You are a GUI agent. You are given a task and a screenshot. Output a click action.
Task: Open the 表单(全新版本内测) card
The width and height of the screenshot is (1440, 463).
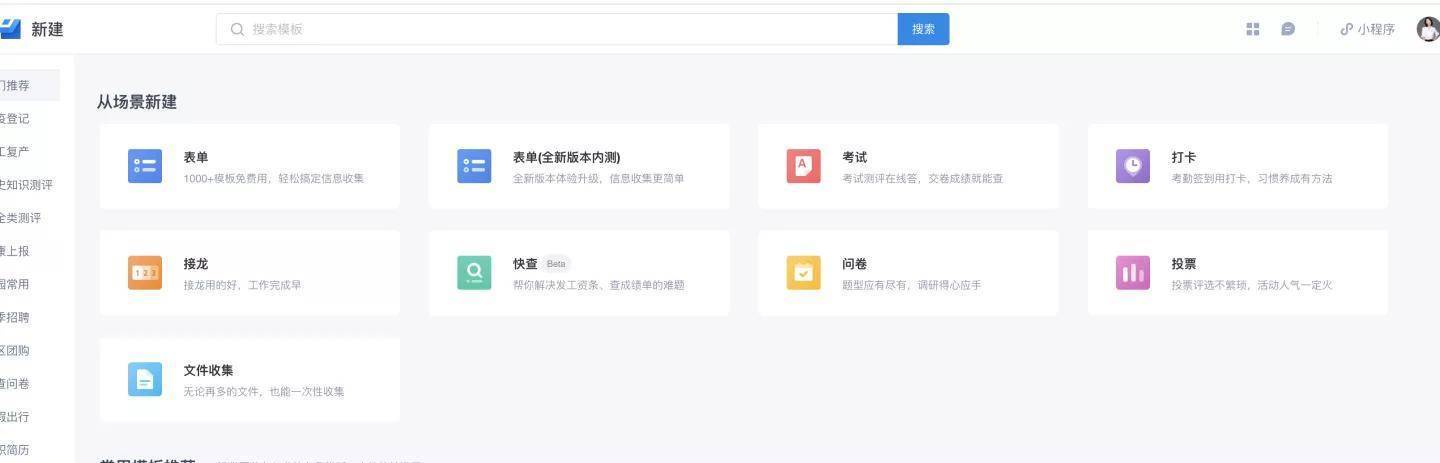[x=579, y=166]
